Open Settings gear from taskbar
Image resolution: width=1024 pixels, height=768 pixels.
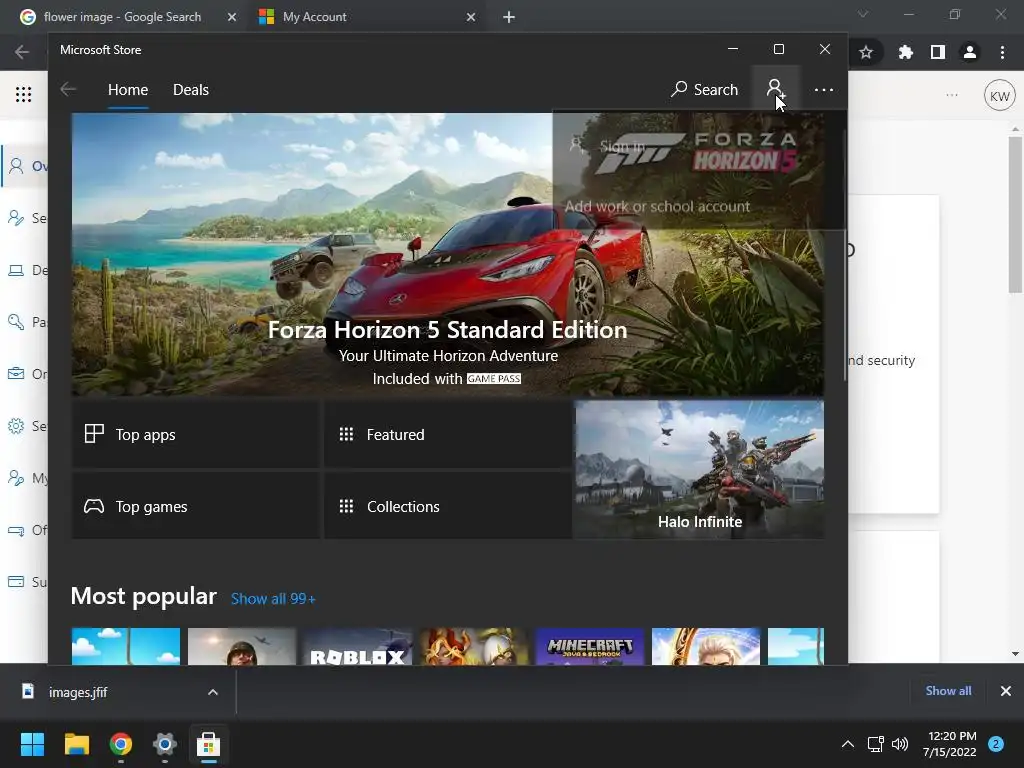tap(165, 744)
